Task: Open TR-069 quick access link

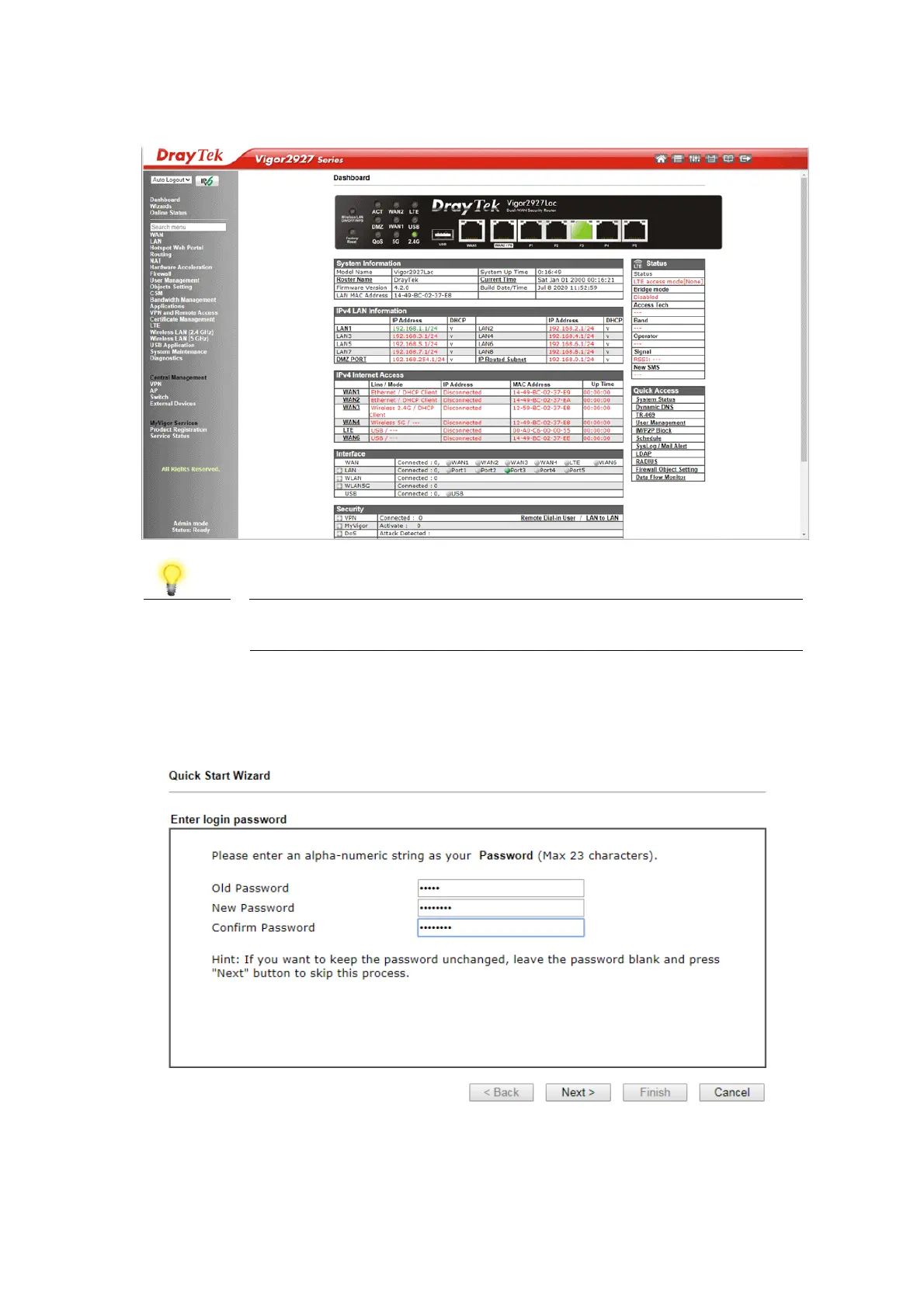Action: pos(645,415)
